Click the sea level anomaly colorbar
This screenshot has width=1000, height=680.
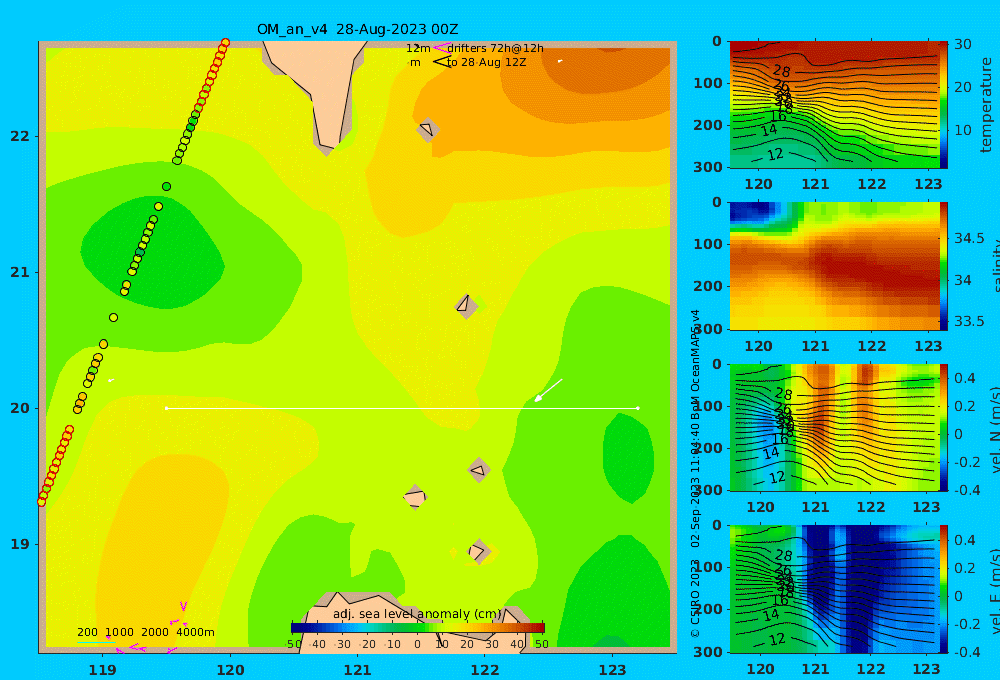coord(418,628)
